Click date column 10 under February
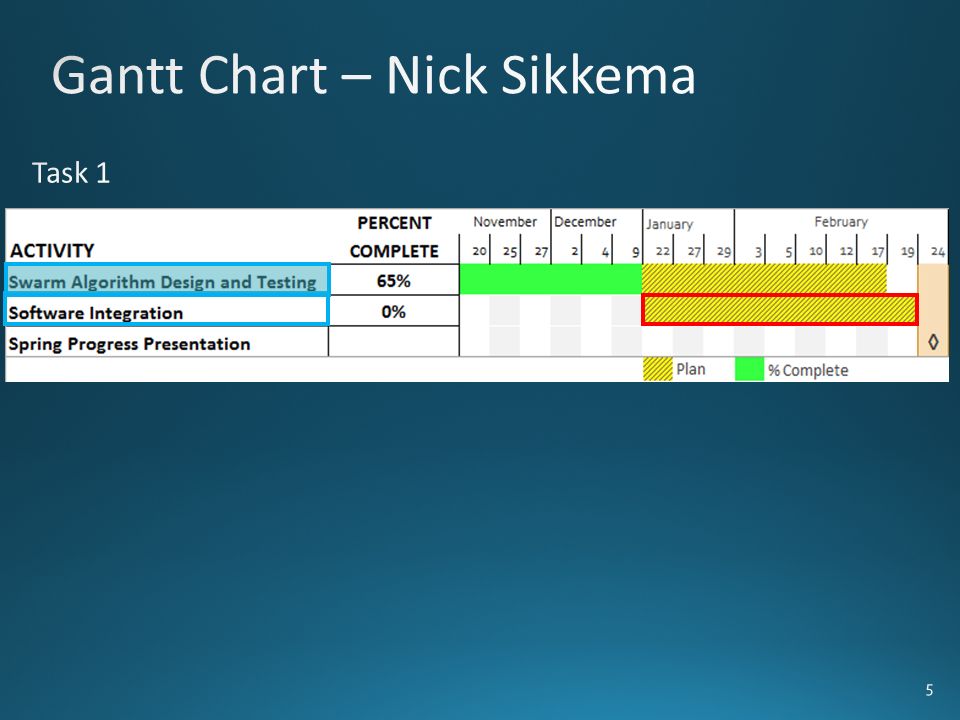 [816, 251]
